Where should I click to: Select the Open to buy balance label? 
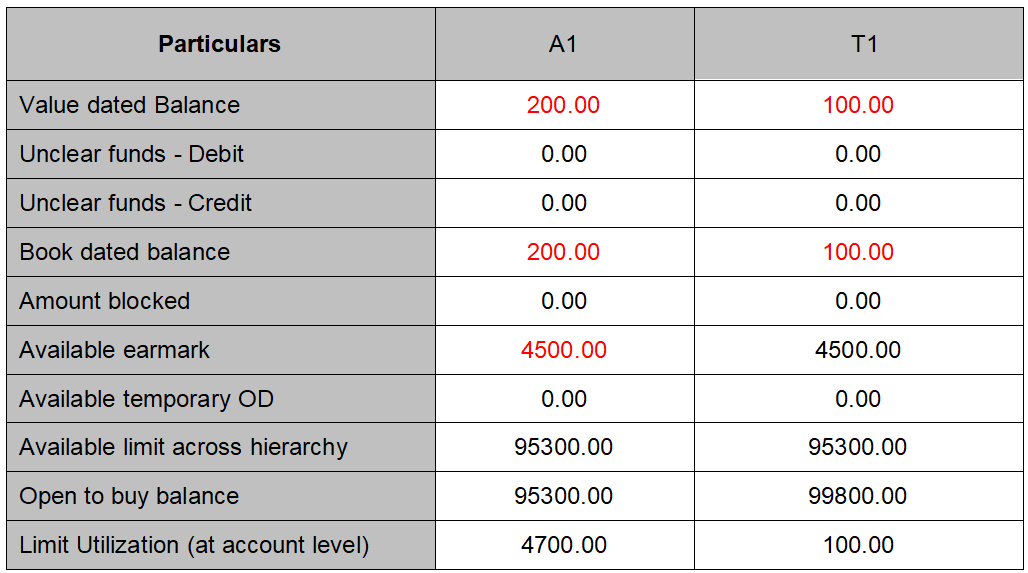(129, 496)
